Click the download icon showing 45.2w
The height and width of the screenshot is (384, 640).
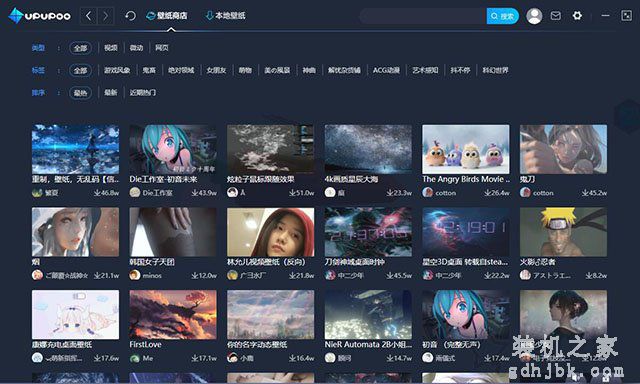click(585, 193)
